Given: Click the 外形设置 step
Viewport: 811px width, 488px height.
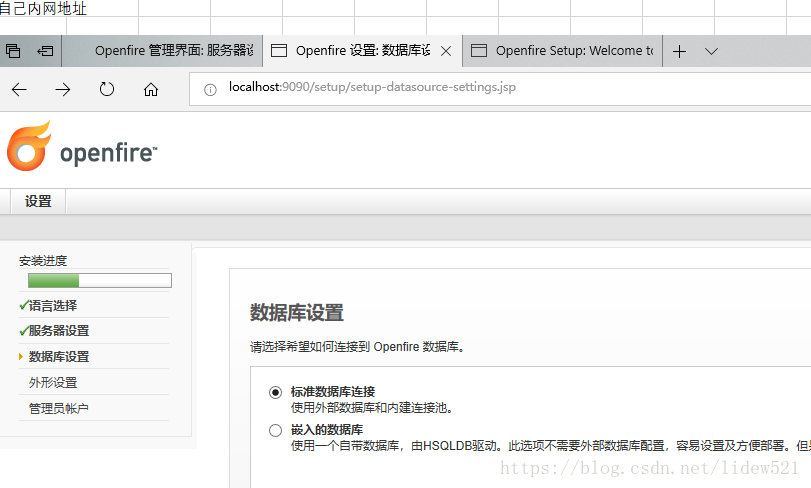Looking at the screenshot, I should coord(53,383).
